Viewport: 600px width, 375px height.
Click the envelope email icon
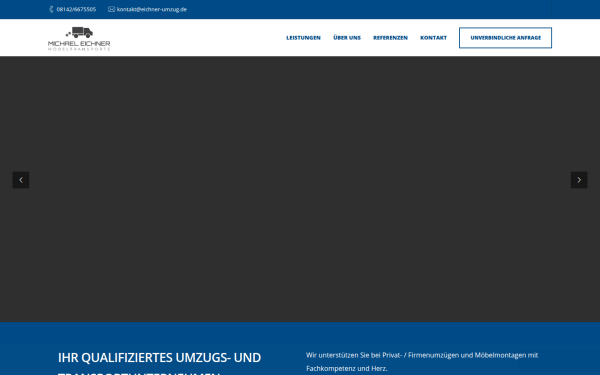click(x=111, y=9)
